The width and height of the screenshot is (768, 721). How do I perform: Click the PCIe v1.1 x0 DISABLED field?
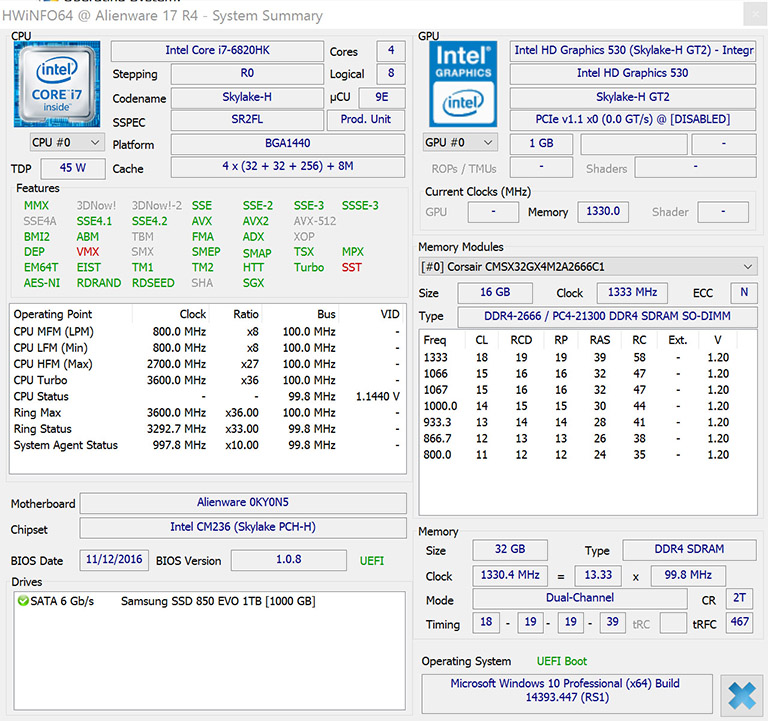(x=633, y=120)
